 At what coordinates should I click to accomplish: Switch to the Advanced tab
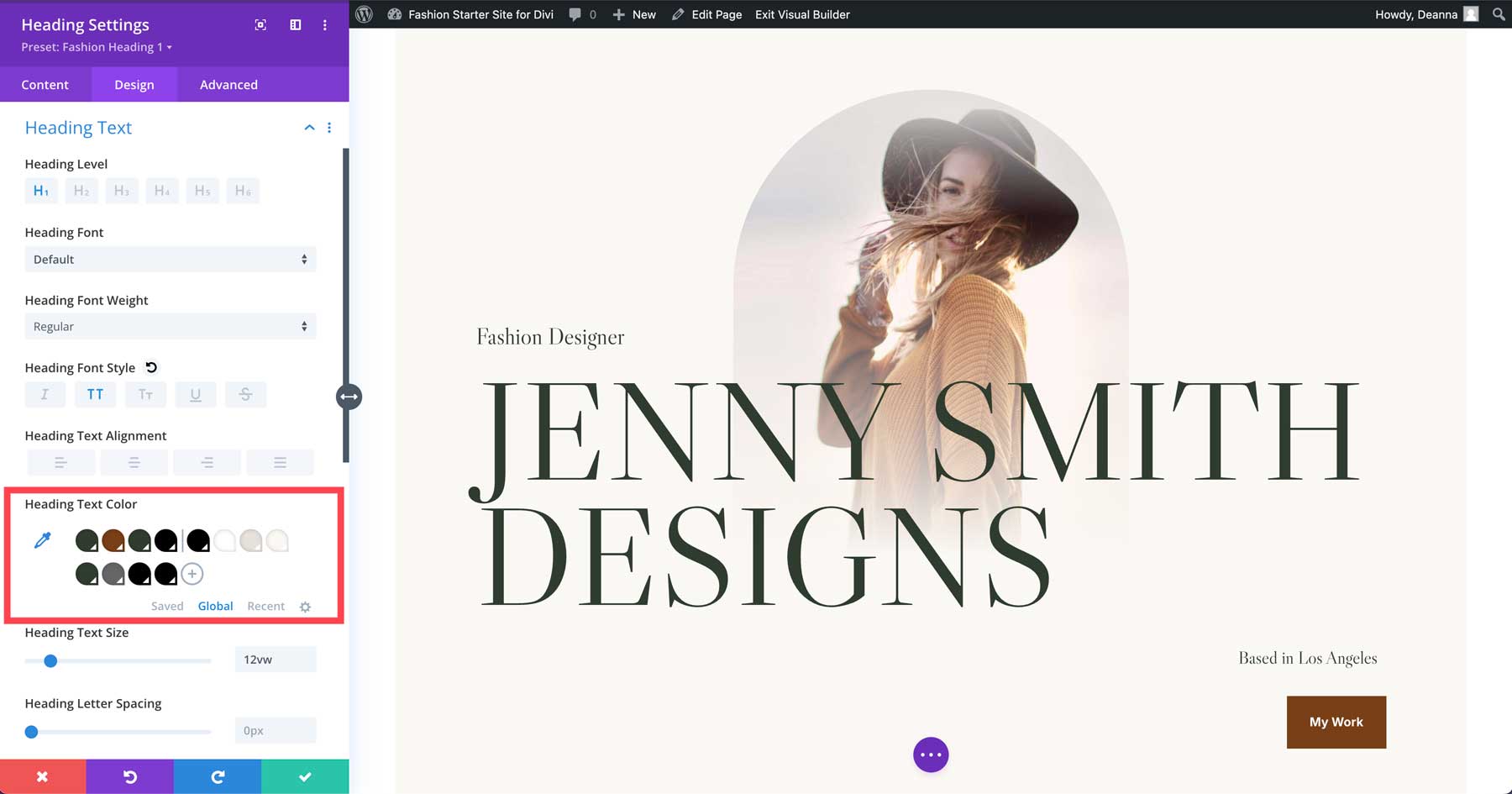pos(228,84)
